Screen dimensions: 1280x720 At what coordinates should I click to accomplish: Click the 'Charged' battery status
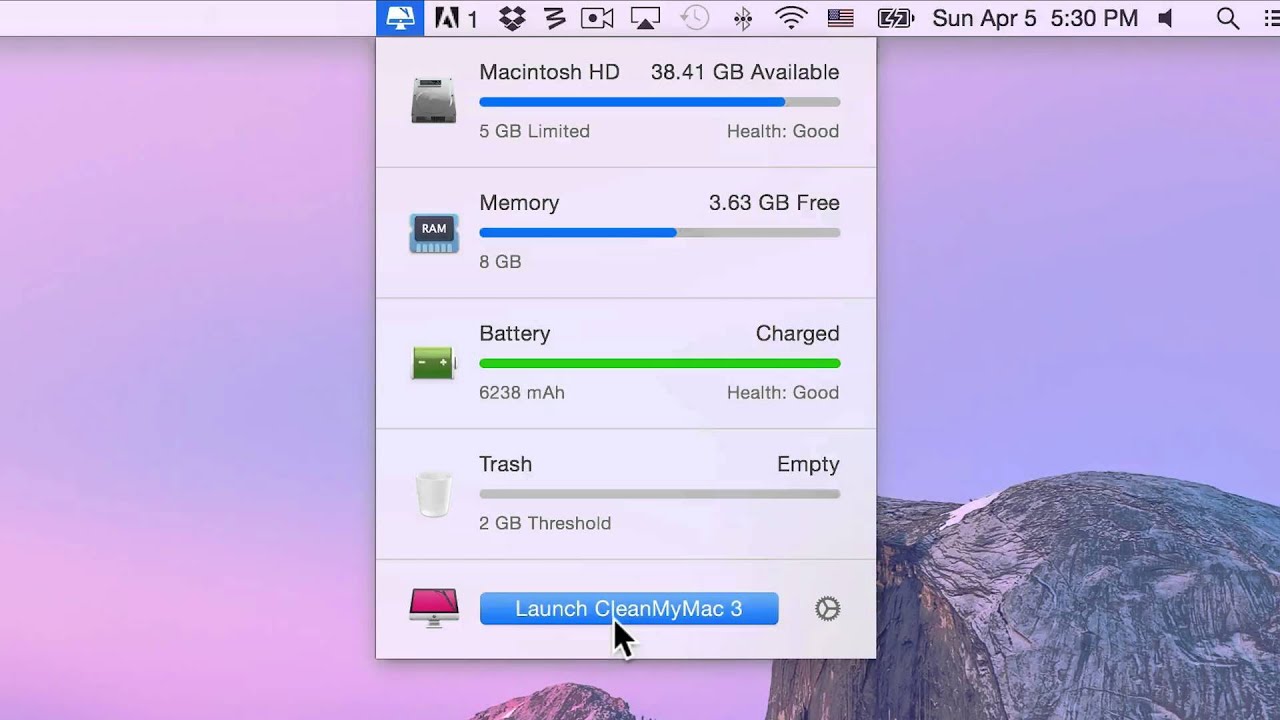click(x=797, y=334)
